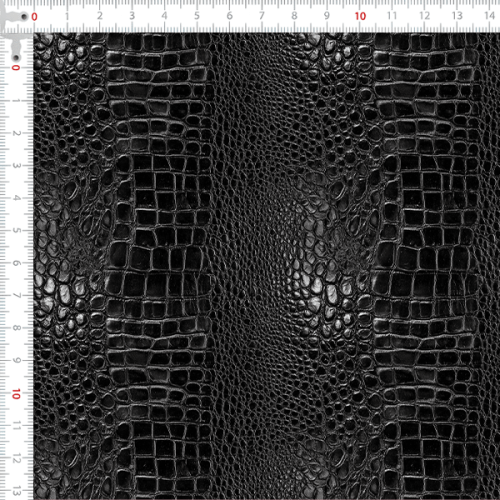Viewport: 500px width, 500px height.
Task: Click the number 9 on the top ruler
Action: 327,16
